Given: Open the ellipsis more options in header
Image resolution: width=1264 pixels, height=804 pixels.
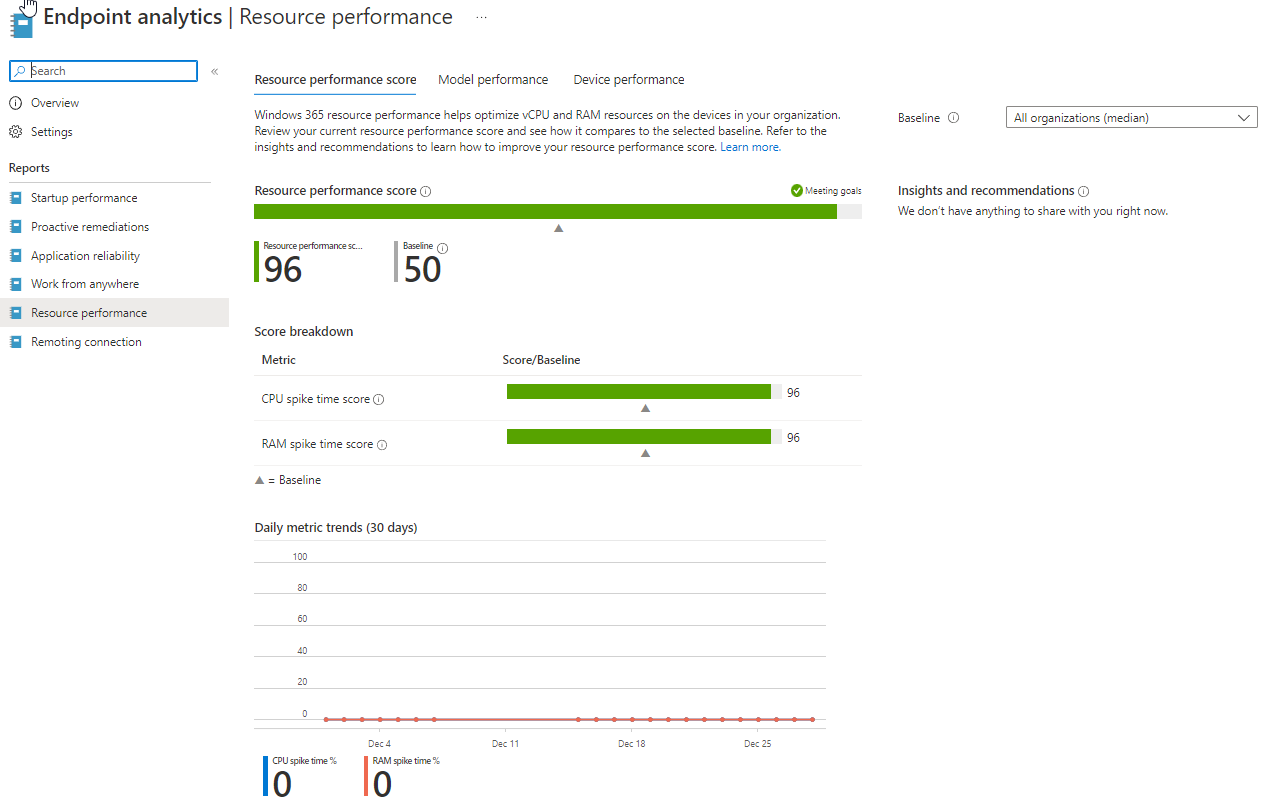Looking at the screenshot, I should 481,18.
